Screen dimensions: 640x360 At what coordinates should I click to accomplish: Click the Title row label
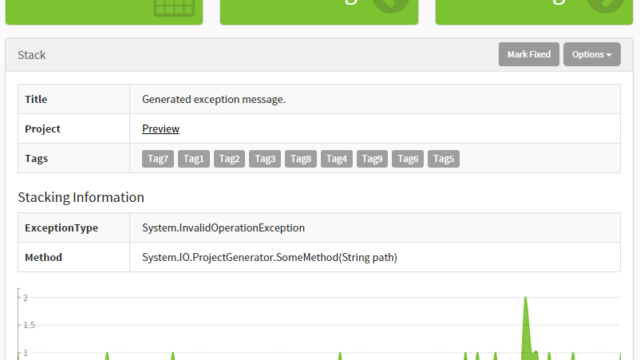point(36,99)
